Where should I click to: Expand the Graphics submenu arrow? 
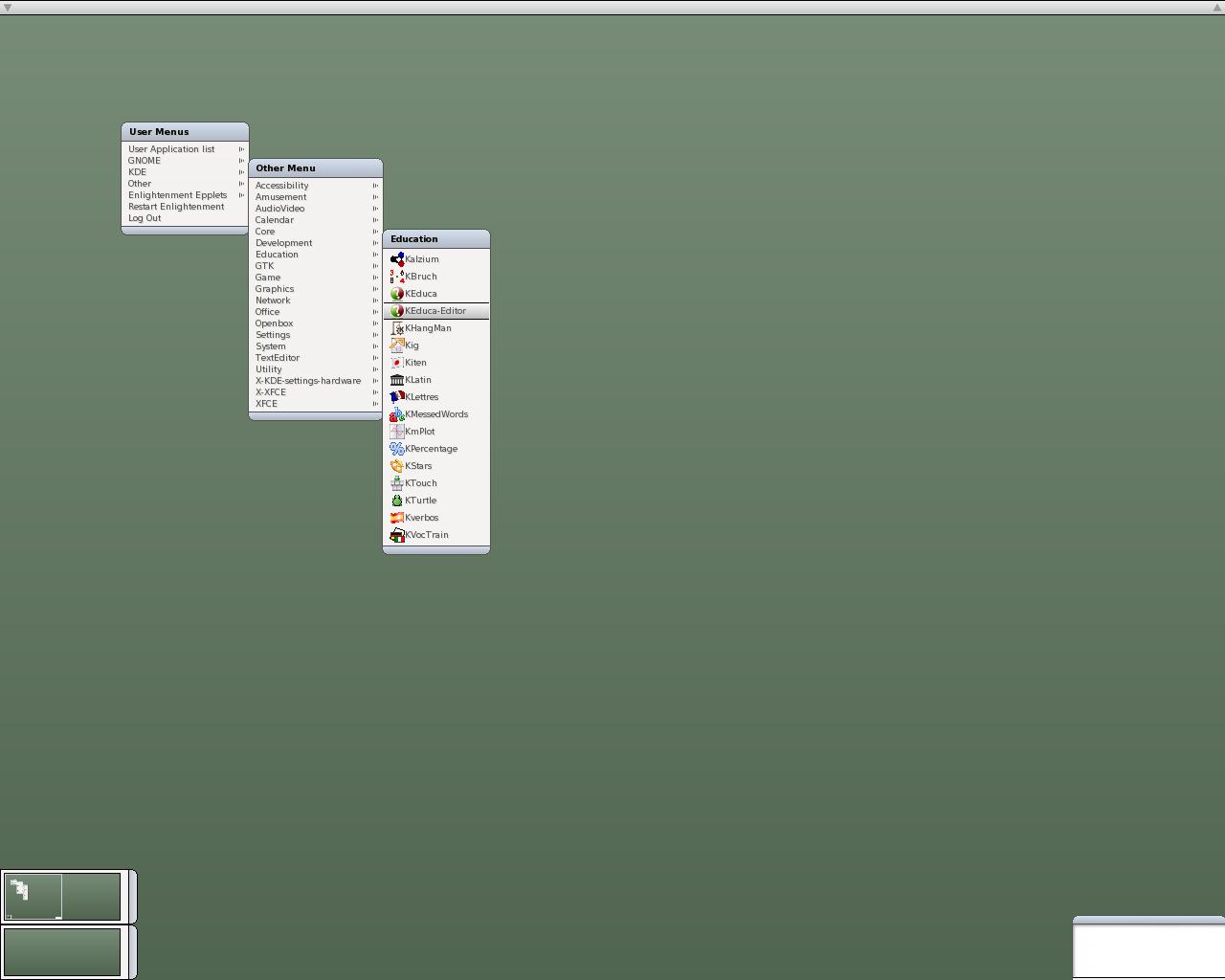375,289
